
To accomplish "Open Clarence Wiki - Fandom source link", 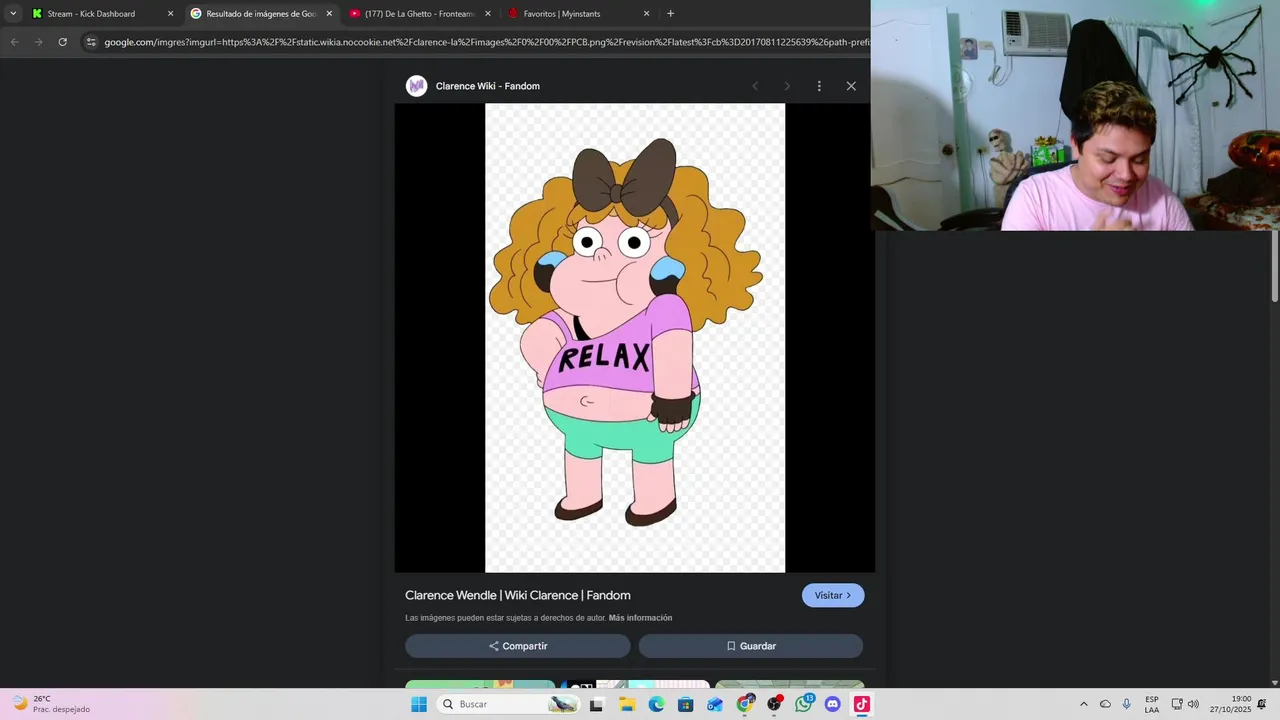I will pyautogui.click(x=488, y=86).
